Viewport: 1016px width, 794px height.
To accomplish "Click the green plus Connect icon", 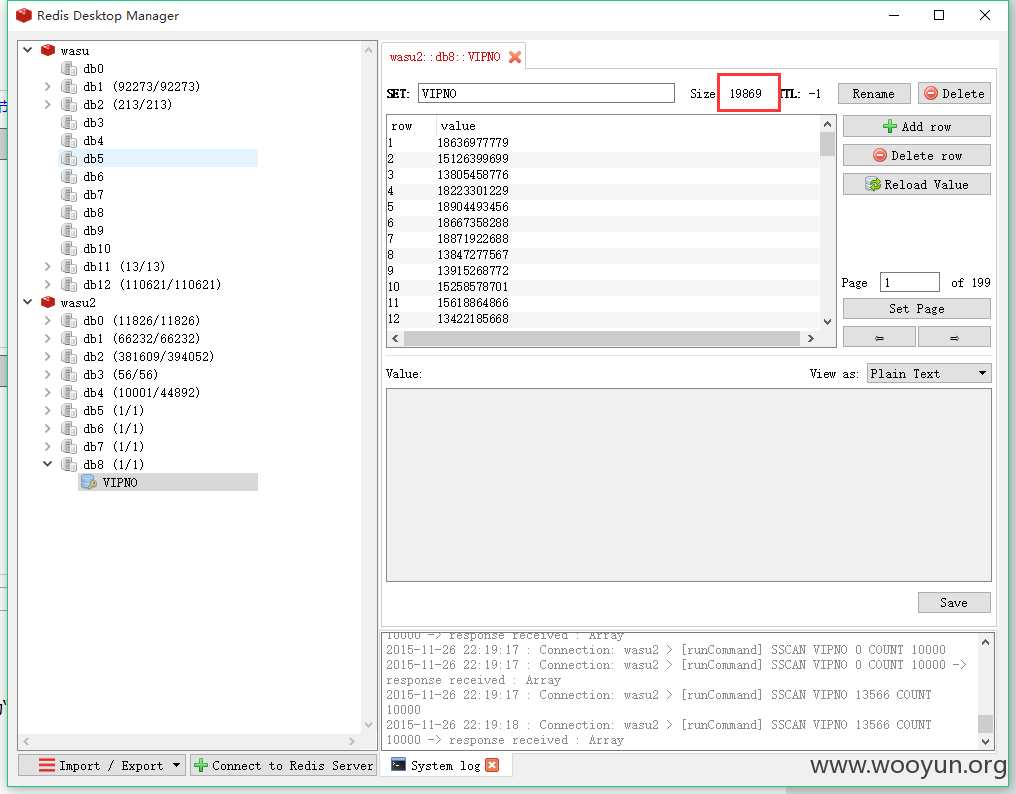I will 201,765.
